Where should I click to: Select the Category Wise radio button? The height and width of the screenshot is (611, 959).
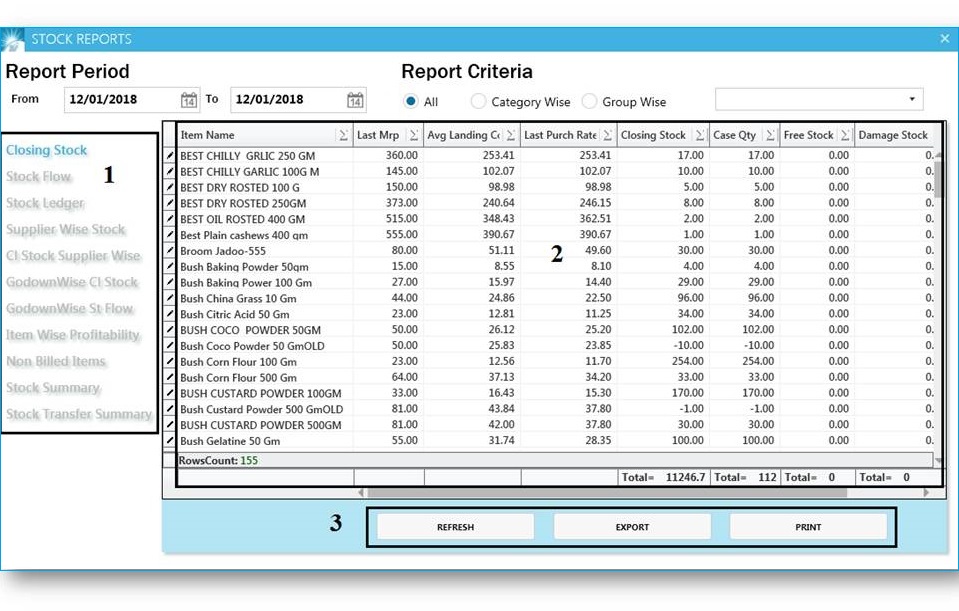click(x=480, y=101)
